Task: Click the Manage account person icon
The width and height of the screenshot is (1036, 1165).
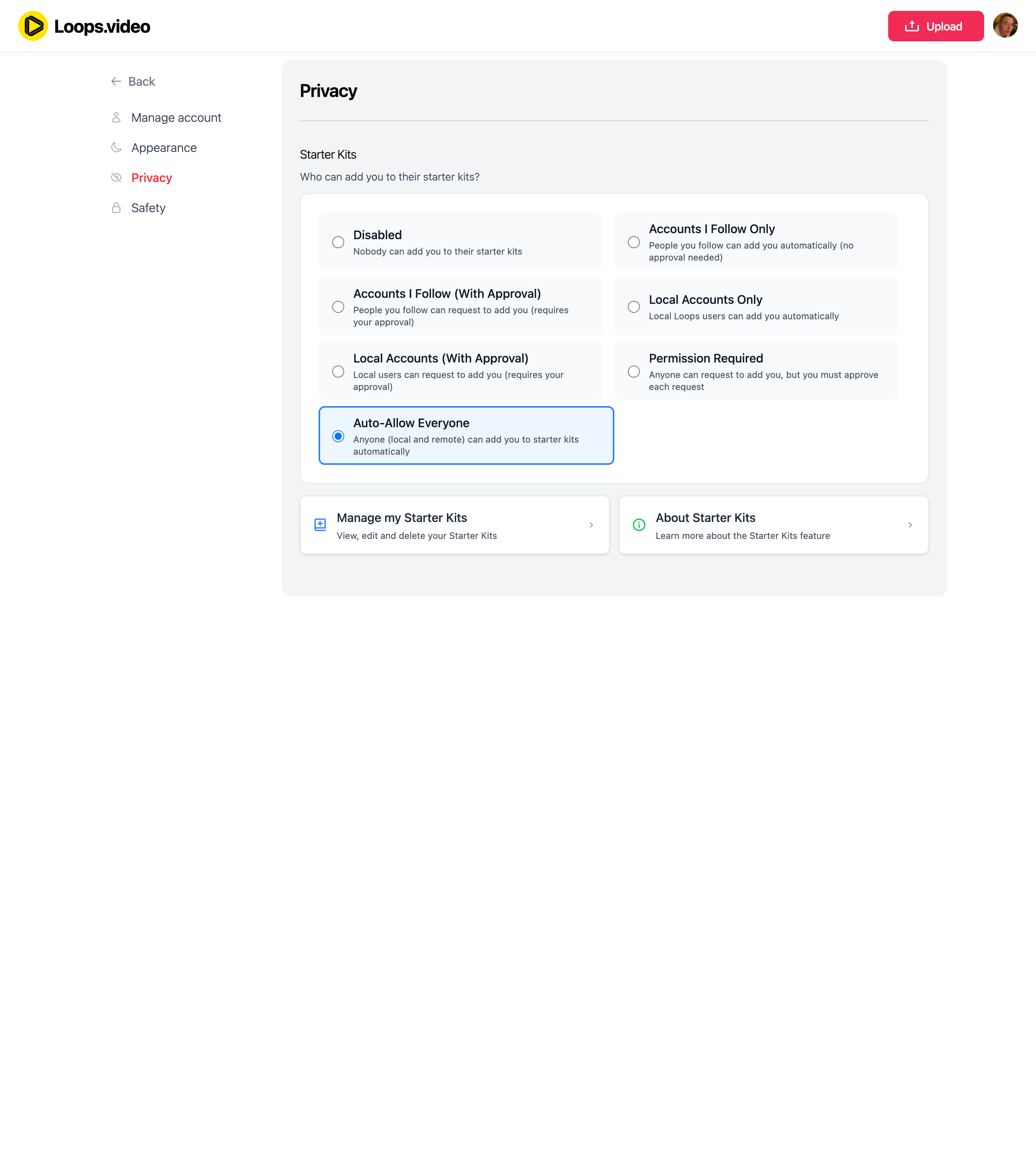Action: click(116, 117)
